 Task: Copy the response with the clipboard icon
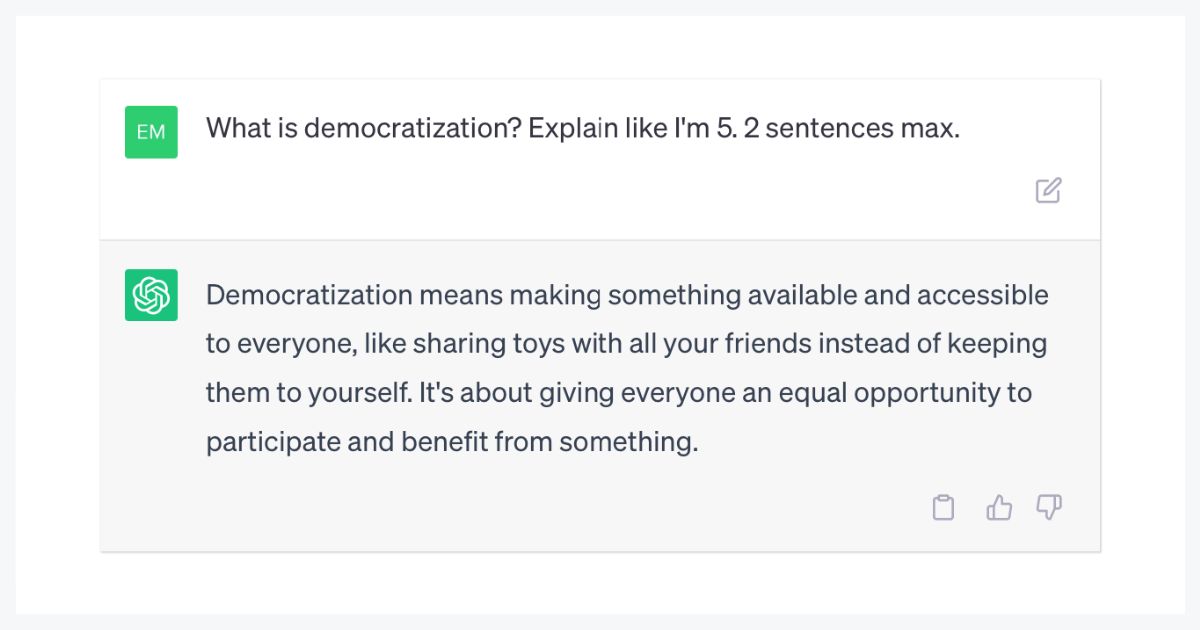tap(943, 508)
